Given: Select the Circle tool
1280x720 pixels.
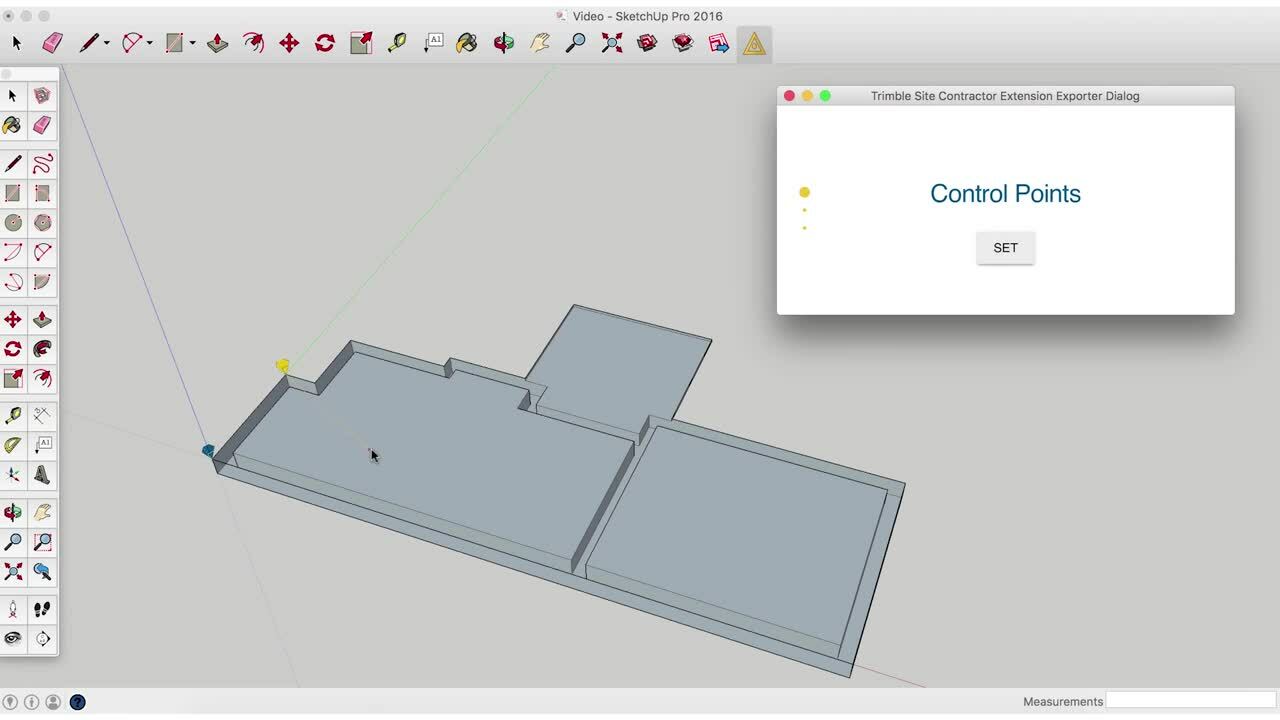Looking at the screenshot, I should point(13,223).
